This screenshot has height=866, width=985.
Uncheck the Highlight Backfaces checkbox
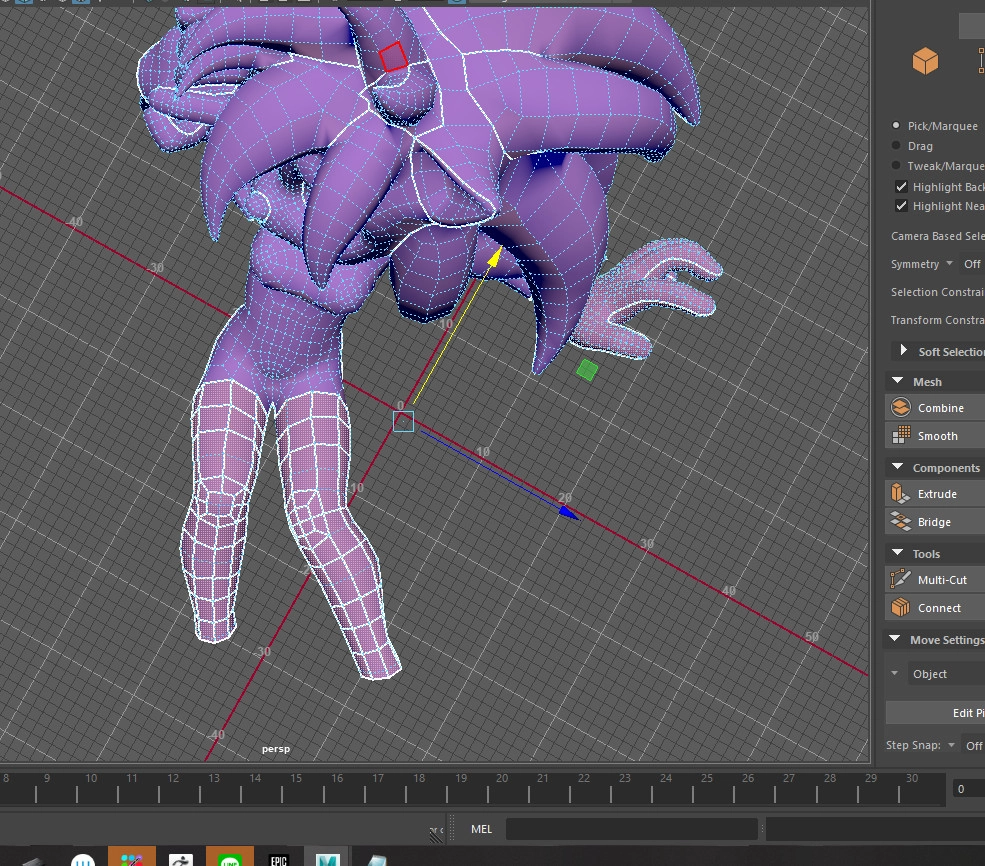pyautogui.click(x=901, y=187)
